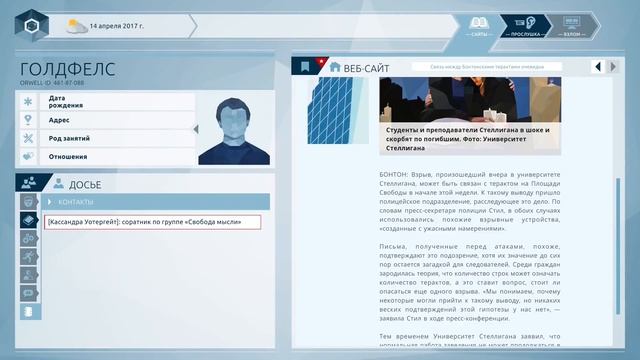The image size is (640, 360).
Task: Open the links chain dossier category
Action: pyautogui.click(x=28, y=238)
